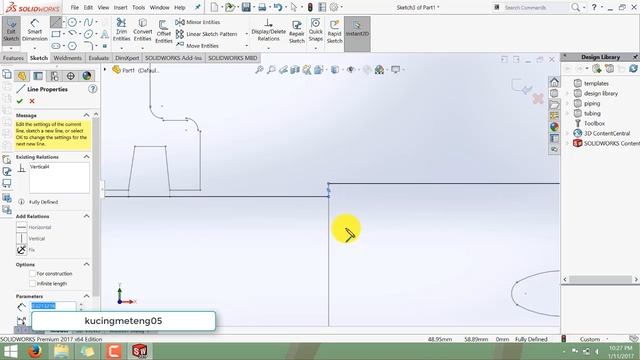The image size is (640, 360).
Task: Add the Horizontal relation
Action: (34, 227)
